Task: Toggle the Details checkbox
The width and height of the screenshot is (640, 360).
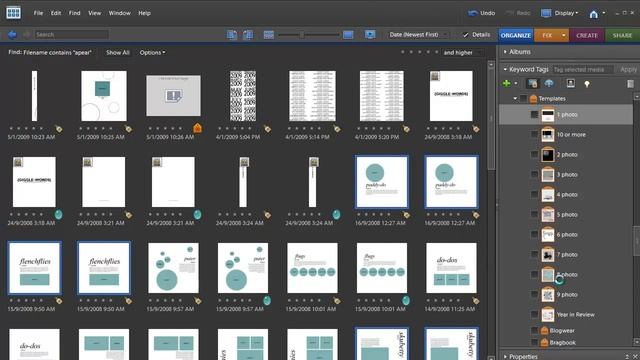Action: click(x=466, y=35)
